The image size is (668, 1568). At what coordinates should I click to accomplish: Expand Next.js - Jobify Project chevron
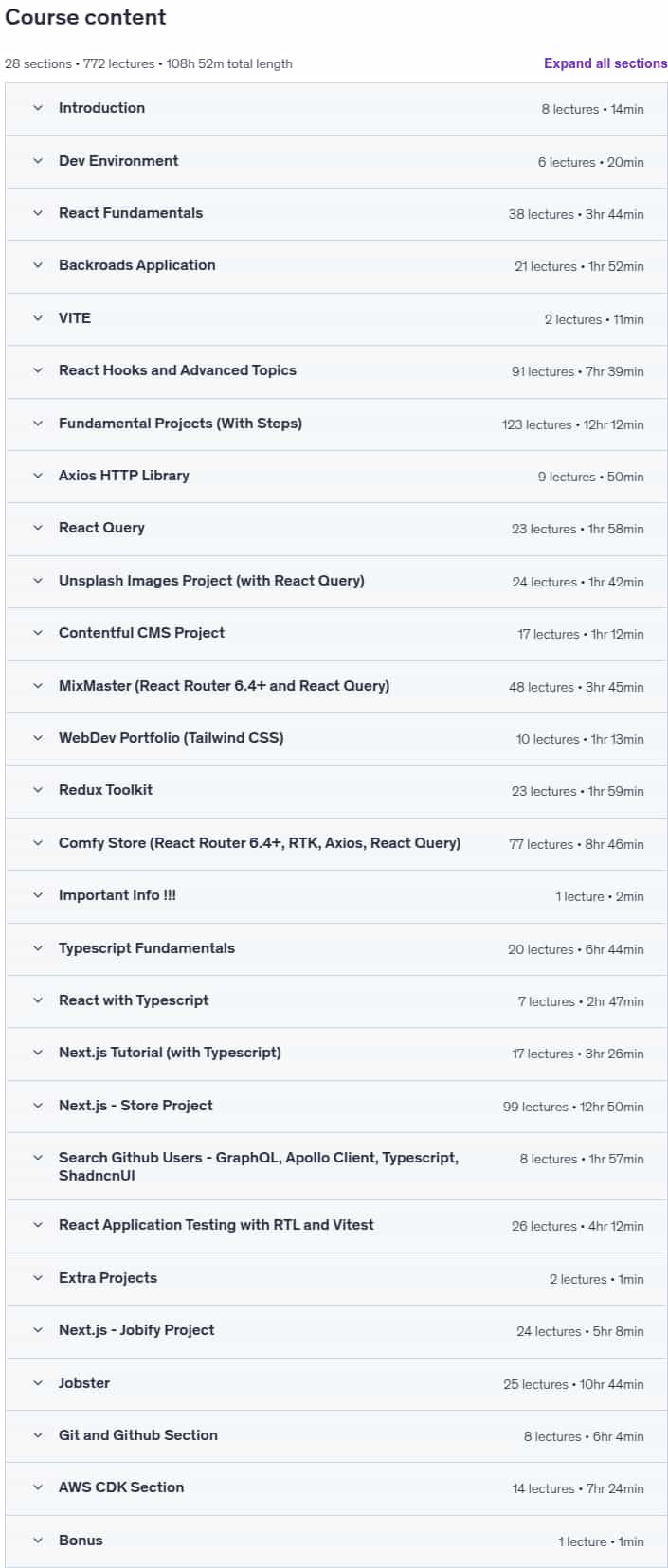[x=38, y=1330]
